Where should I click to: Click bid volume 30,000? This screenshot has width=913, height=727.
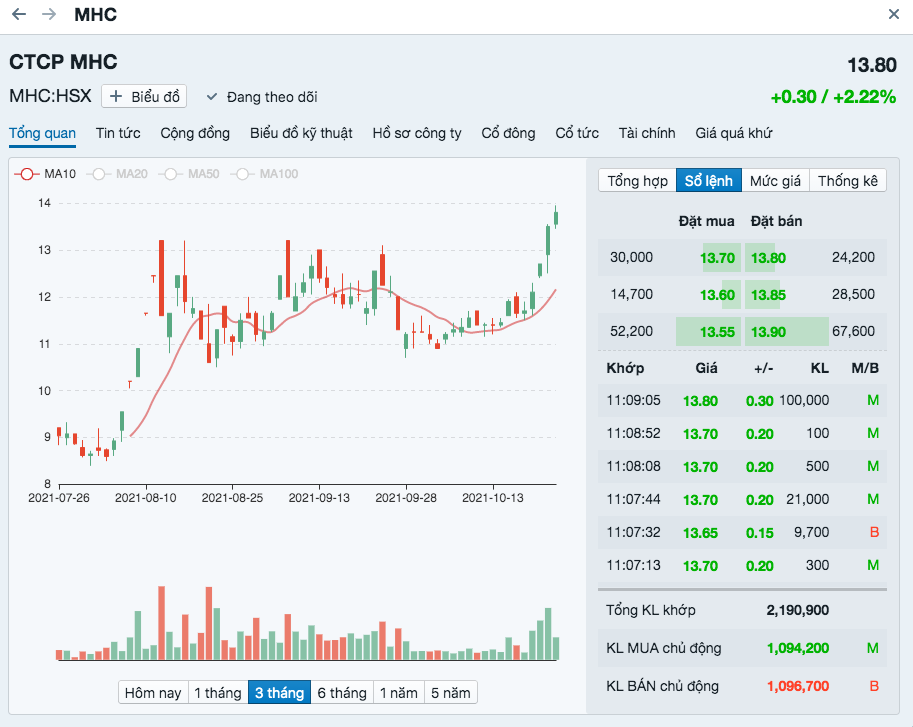point(631,257)
